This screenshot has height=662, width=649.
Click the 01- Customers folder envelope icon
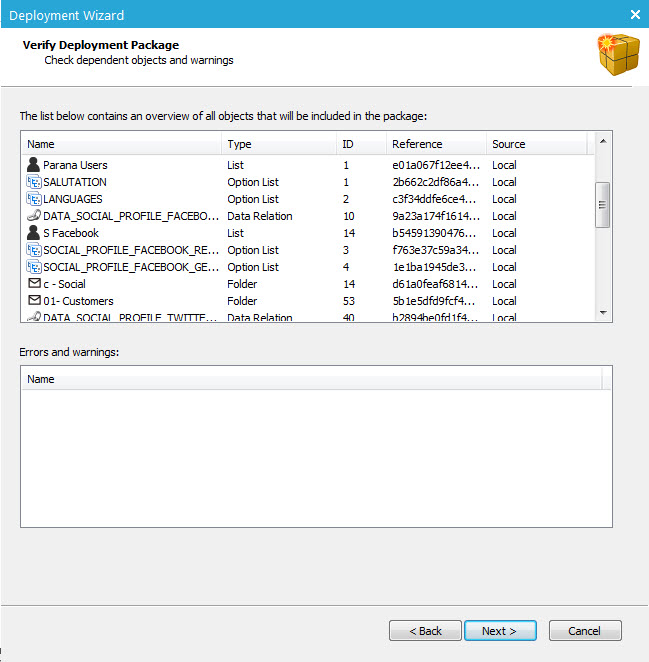coord(33,301)
